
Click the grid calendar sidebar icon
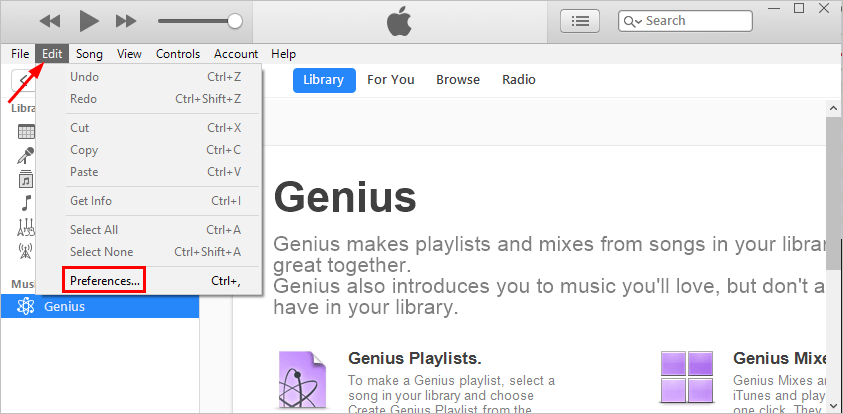click(26, 131)
